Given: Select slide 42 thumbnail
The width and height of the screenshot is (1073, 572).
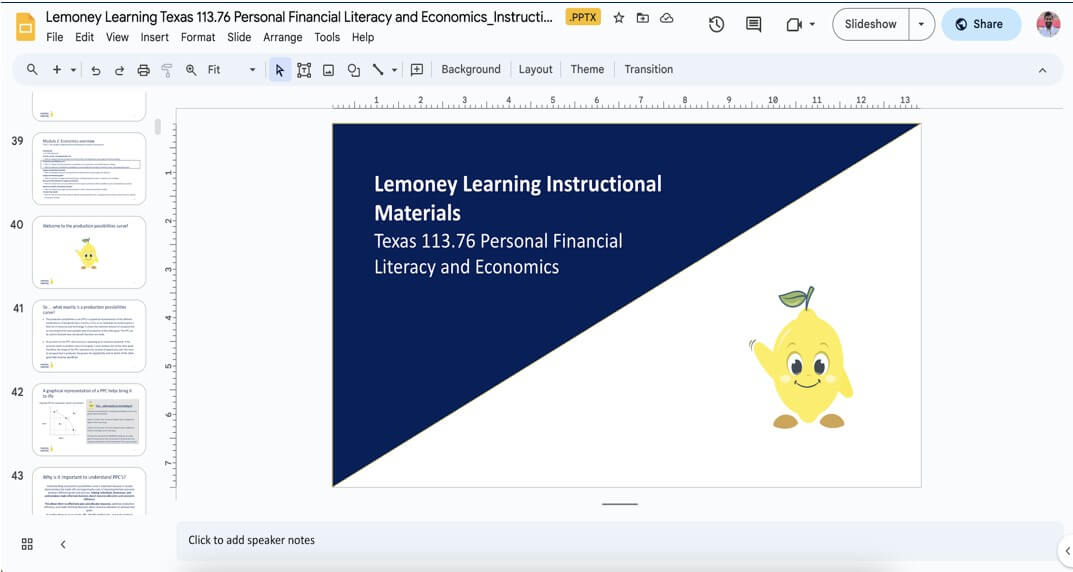Looking at the screenshot, I should point(89,420).
